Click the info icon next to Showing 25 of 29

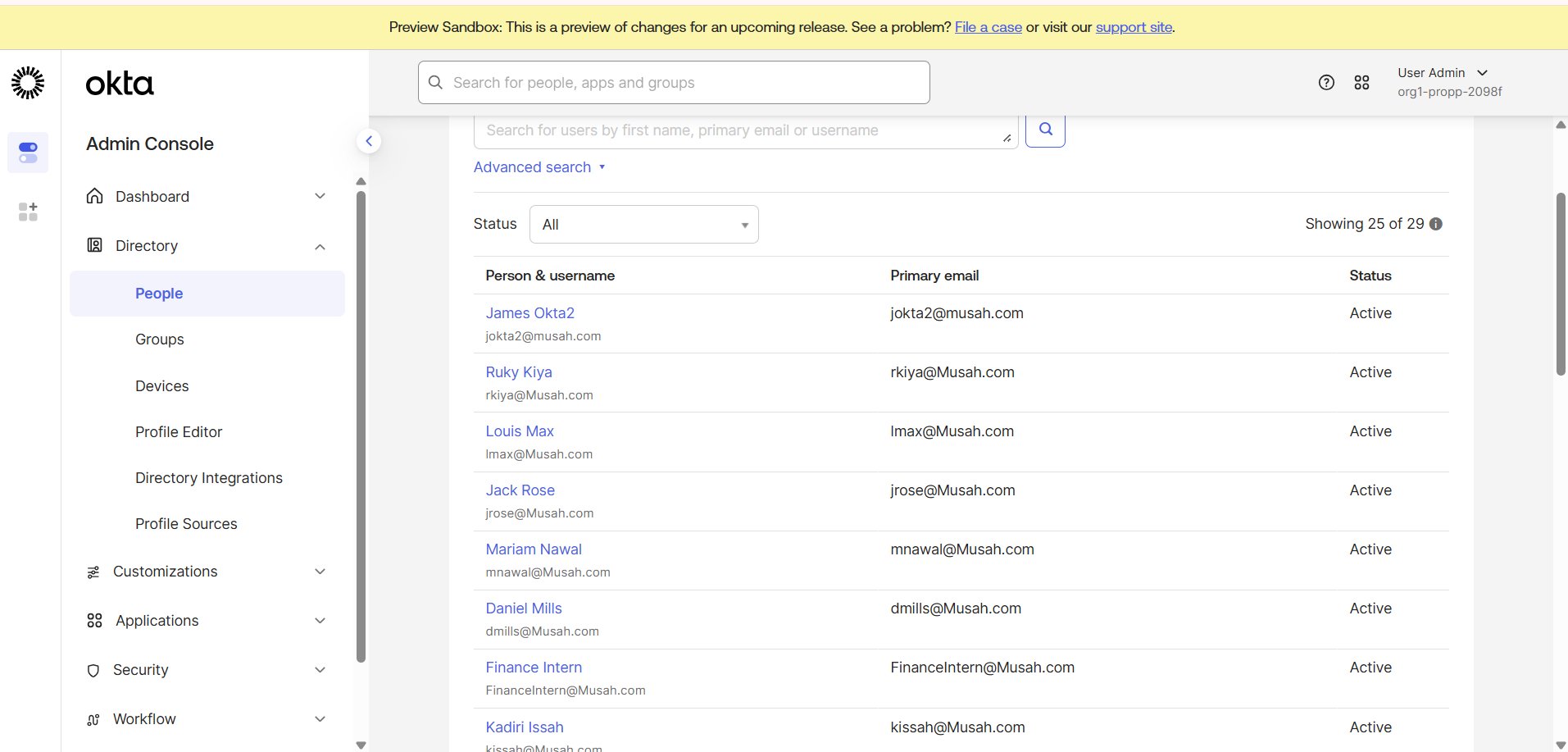click(x=1436, y=224)
